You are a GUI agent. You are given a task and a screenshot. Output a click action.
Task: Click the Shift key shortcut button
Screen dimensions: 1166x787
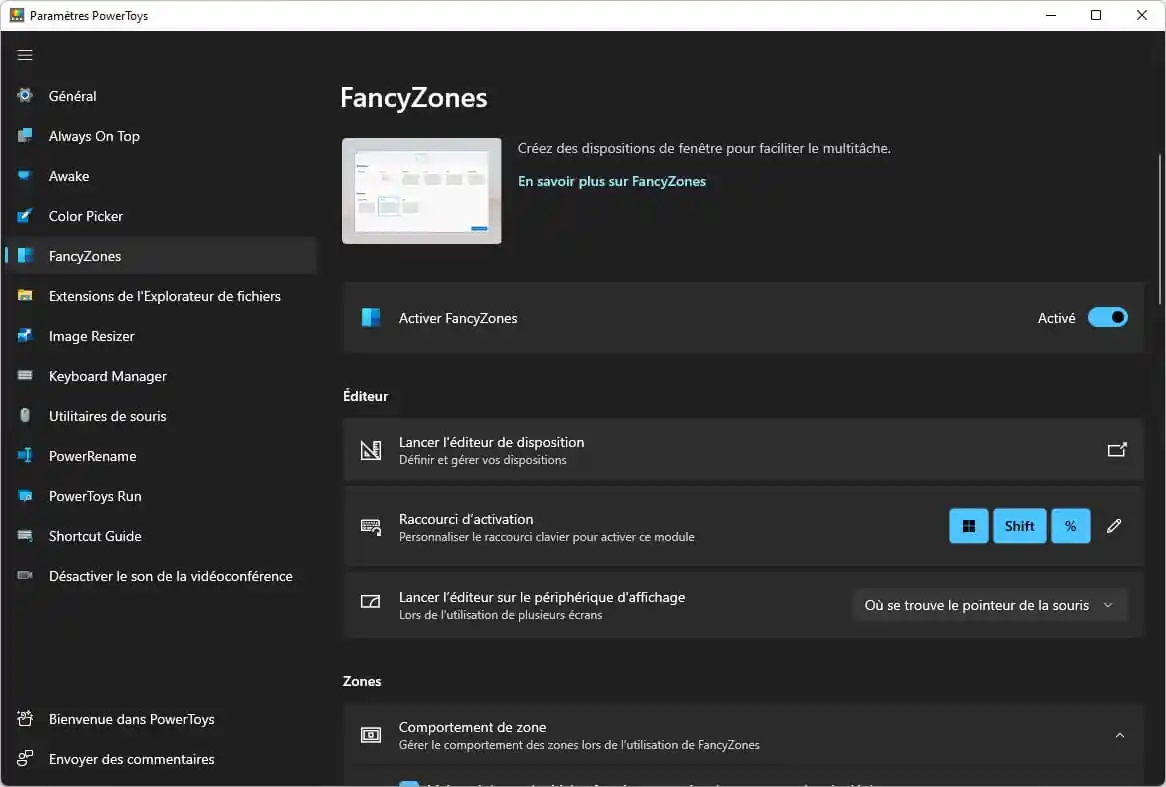(1020, 526)
